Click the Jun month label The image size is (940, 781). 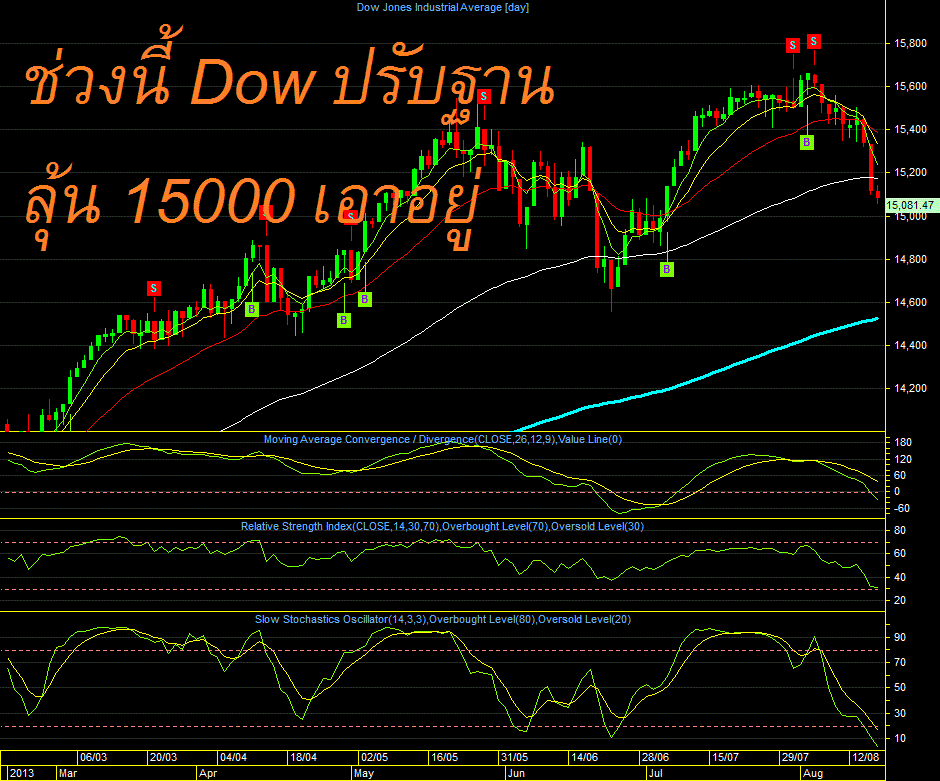[x=516, y=773]
